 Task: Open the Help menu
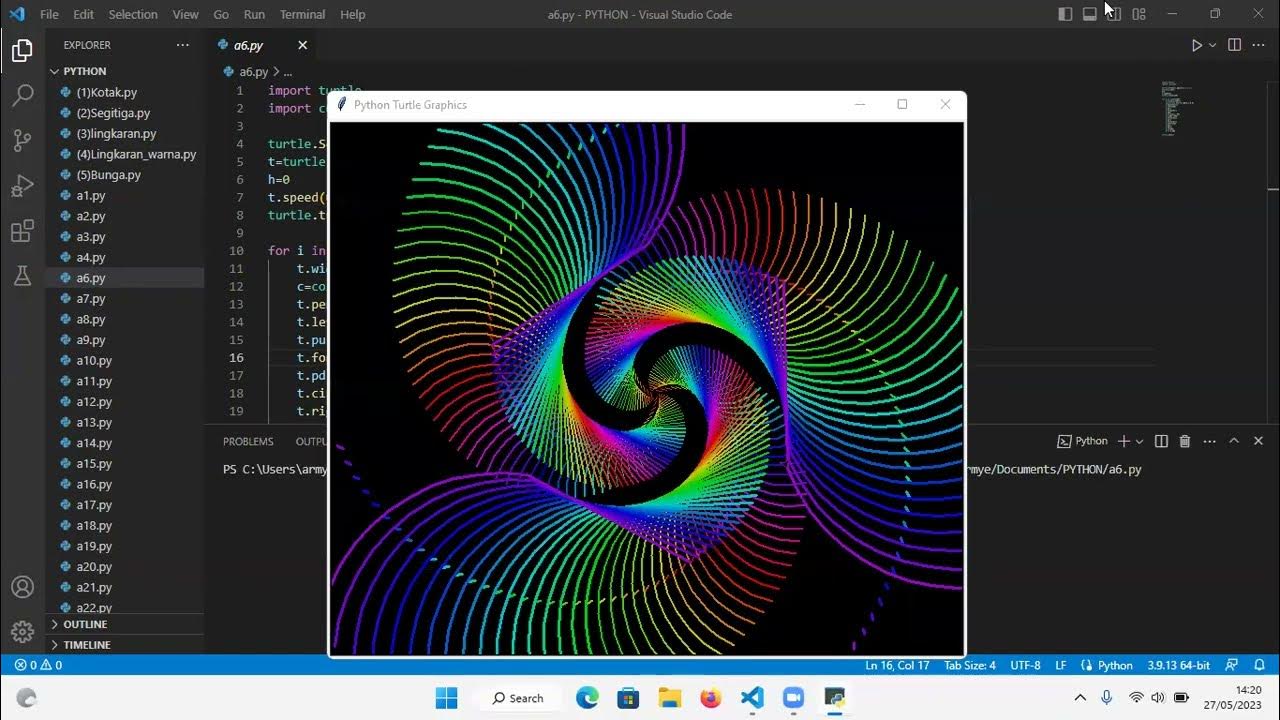click(352, 14)
